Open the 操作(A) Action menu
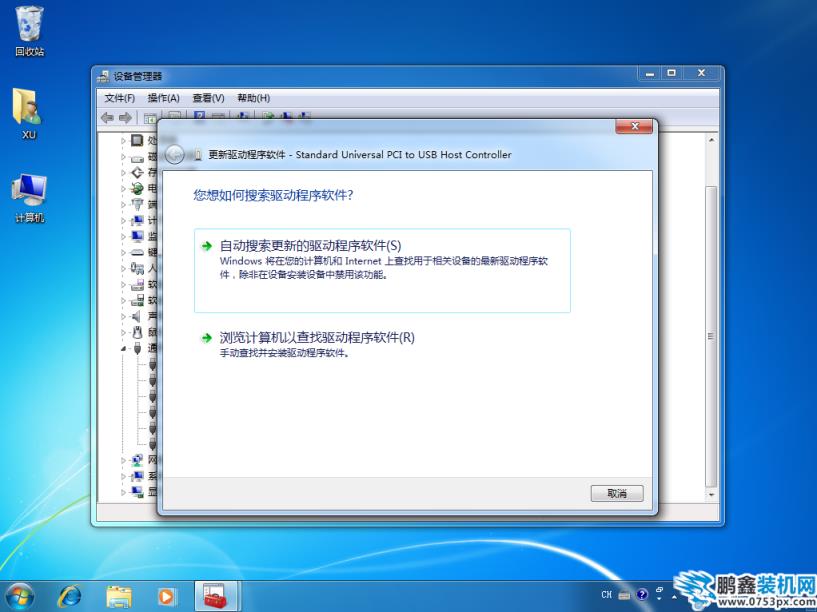The image size is (817, 612). (163, 98)
